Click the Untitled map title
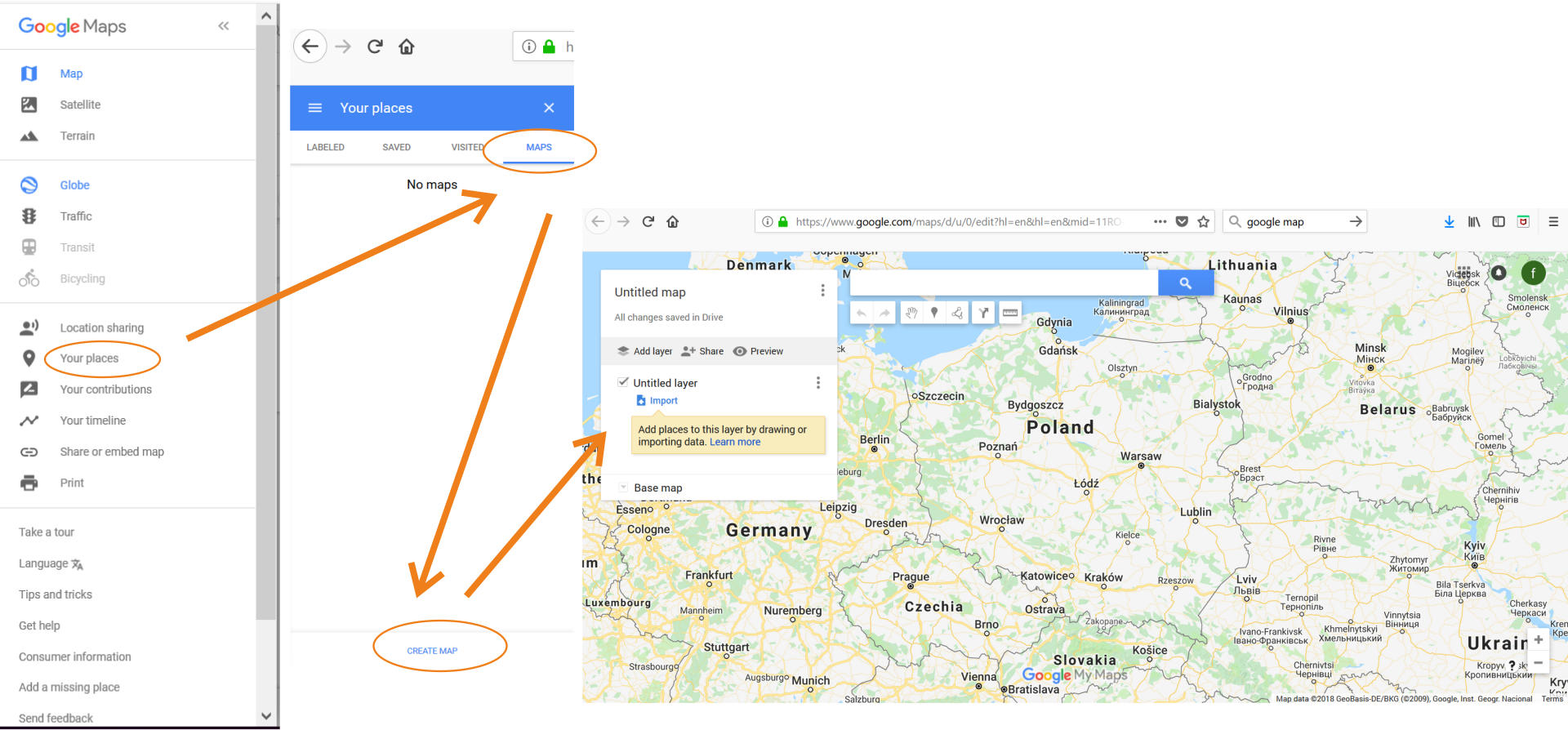The width and height of the screenshot is (1568, 730). (650, 292)
